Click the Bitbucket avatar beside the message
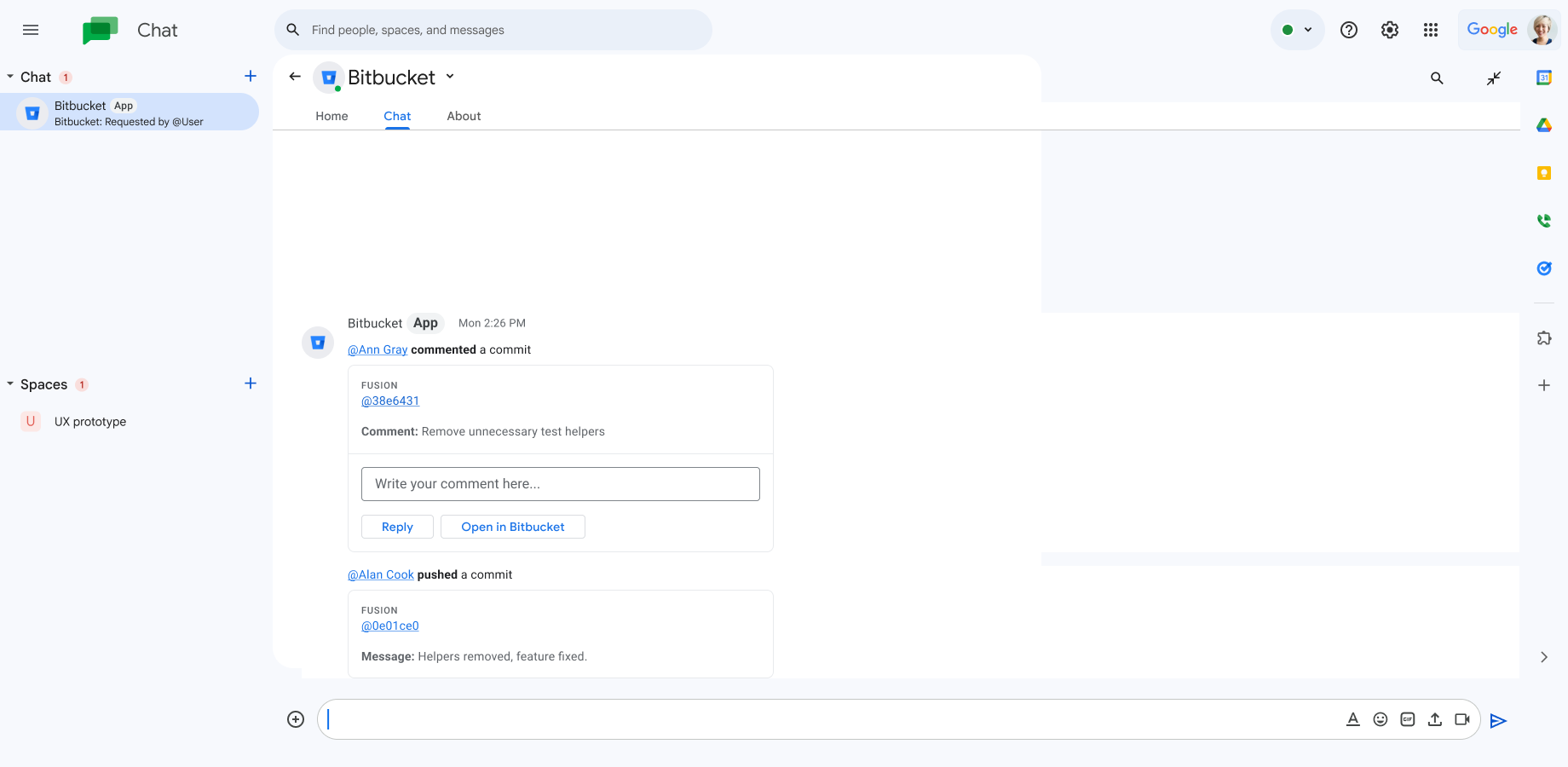Image resolution: width=1568 pixels, height=767 pixels. pyautogui.click(x=318, y=343)
